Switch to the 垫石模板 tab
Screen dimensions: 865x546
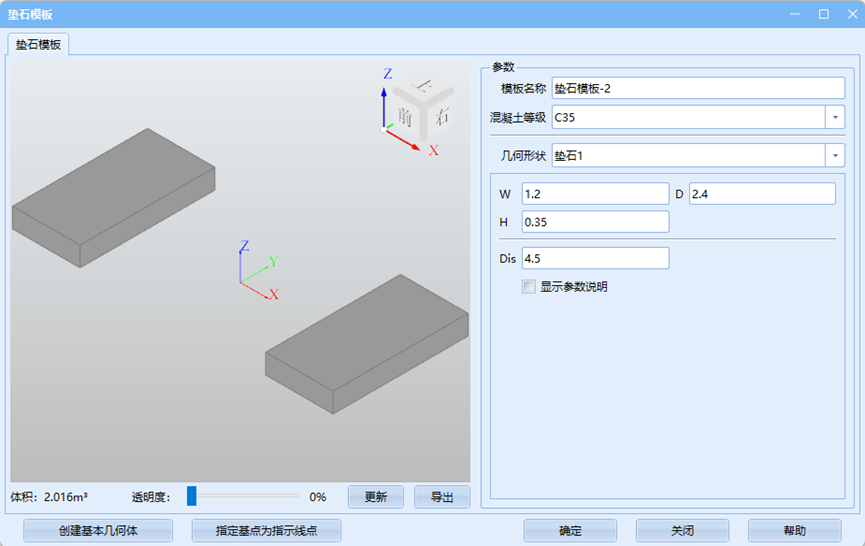[x=38, y=45]
